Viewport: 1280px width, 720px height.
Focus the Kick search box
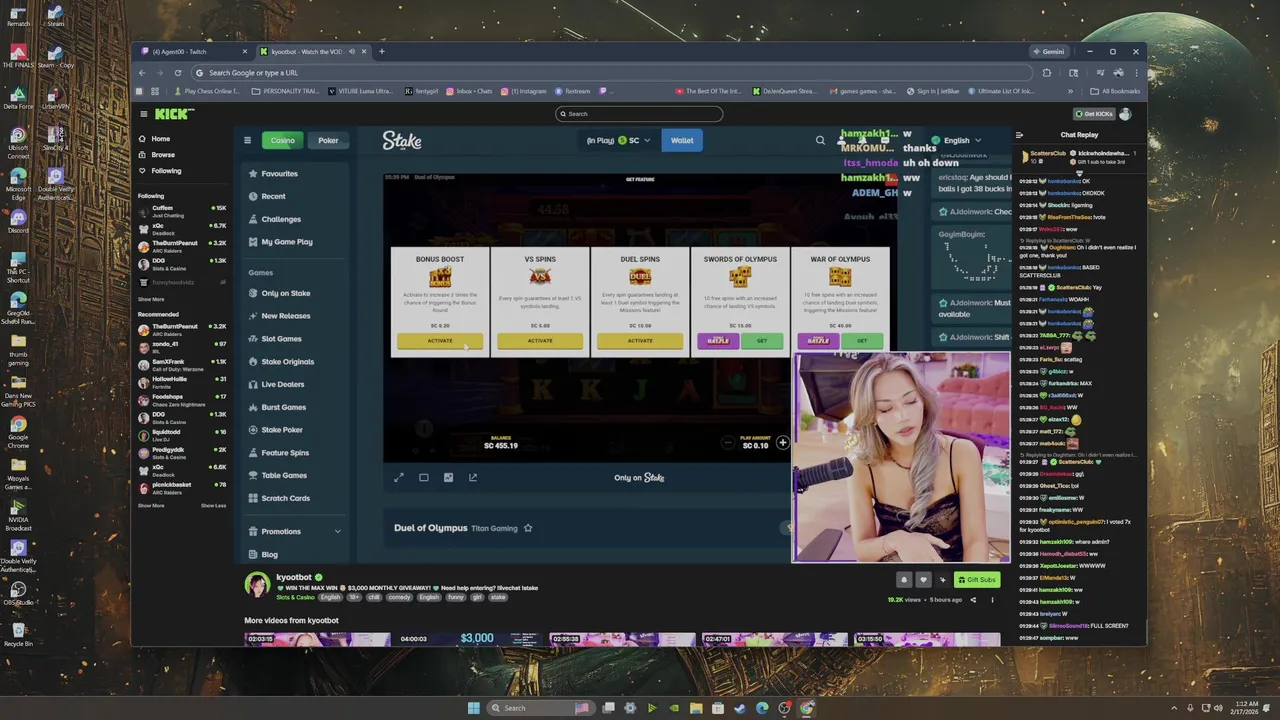pos(639,114)
